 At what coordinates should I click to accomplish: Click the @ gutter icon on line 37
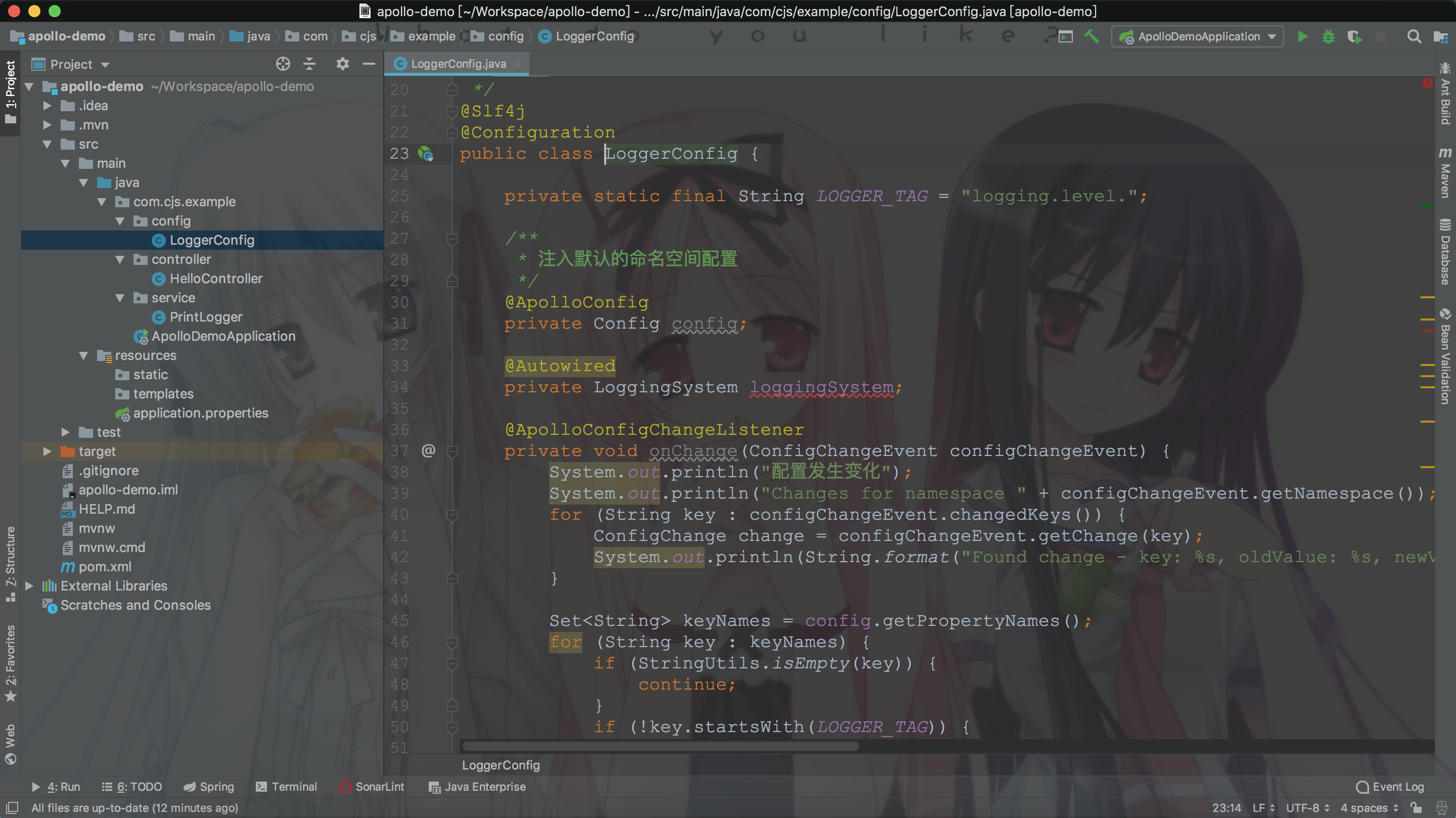click(x=428, y=450)
